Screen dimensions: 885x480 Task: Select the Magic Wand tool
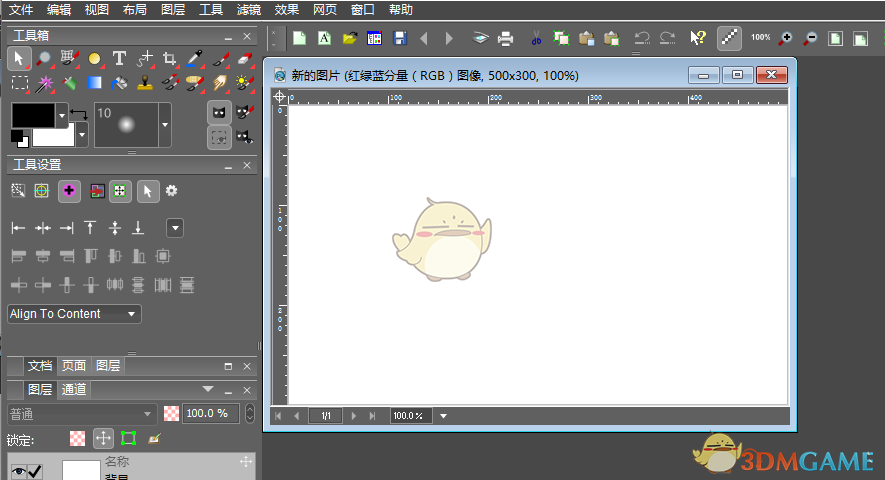point(44,84)
